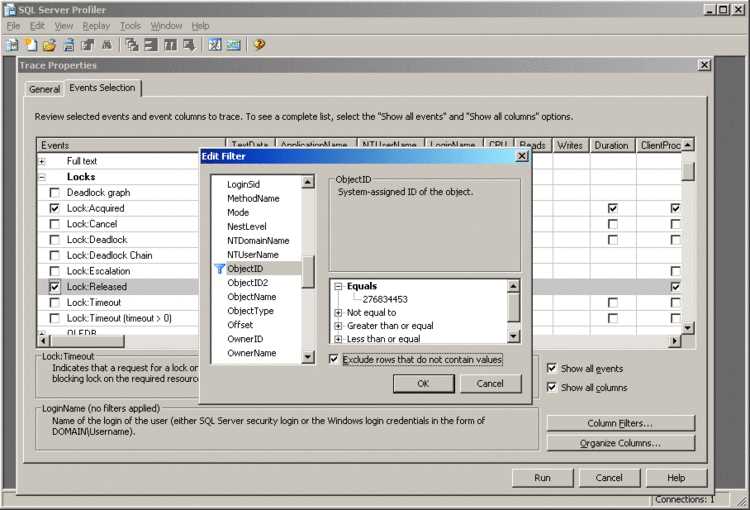Click the Help button in Trace Properties

pyautogui.click(x=676, y=477)
